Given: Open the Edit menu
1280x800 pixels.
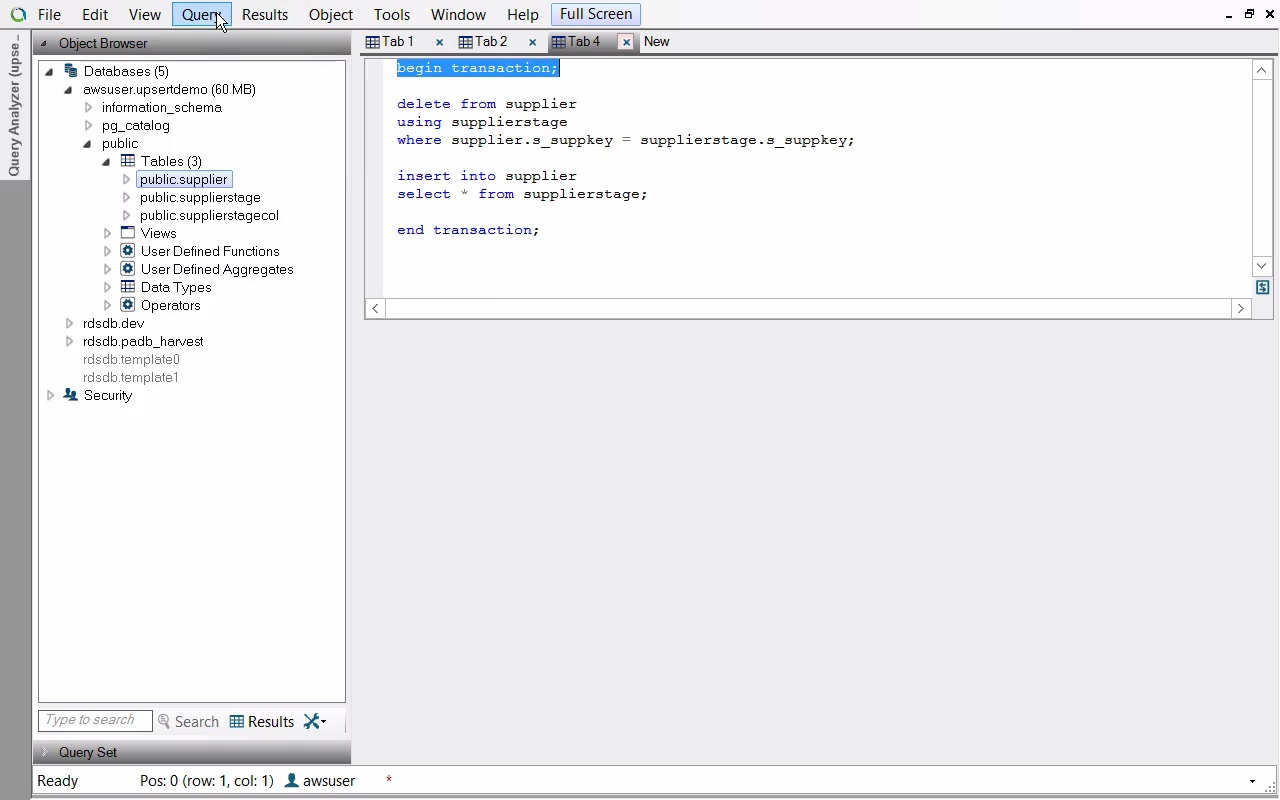Looking at the screenshot, I should (95, 15).
